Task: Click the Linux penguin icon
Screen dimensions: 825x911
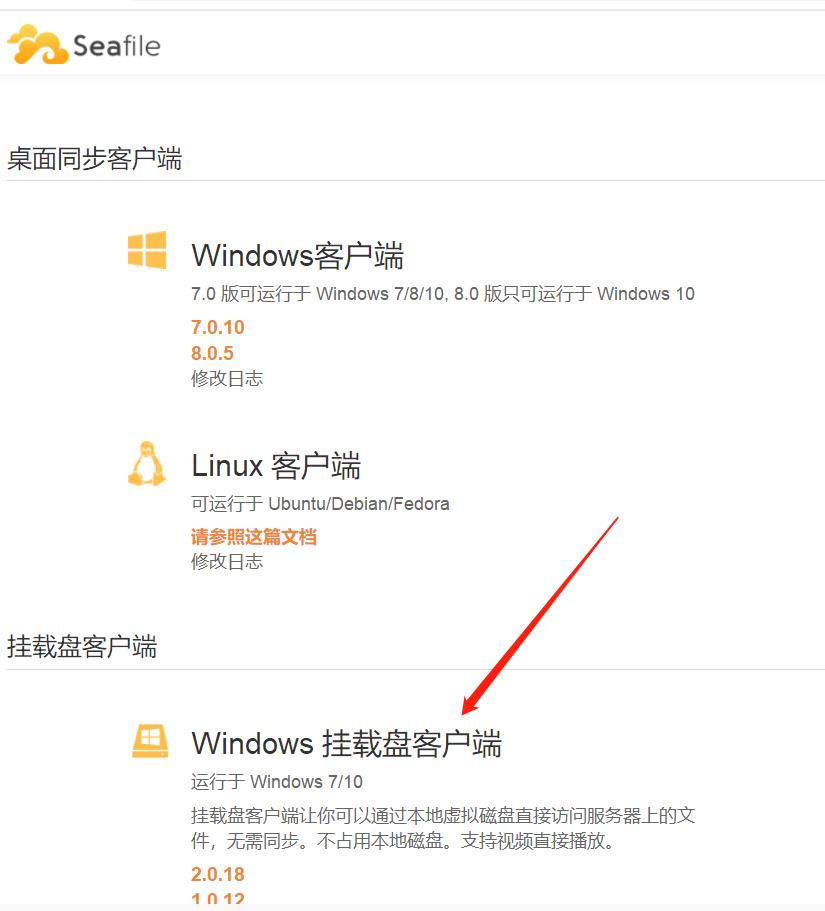Action: coord(146,463)
